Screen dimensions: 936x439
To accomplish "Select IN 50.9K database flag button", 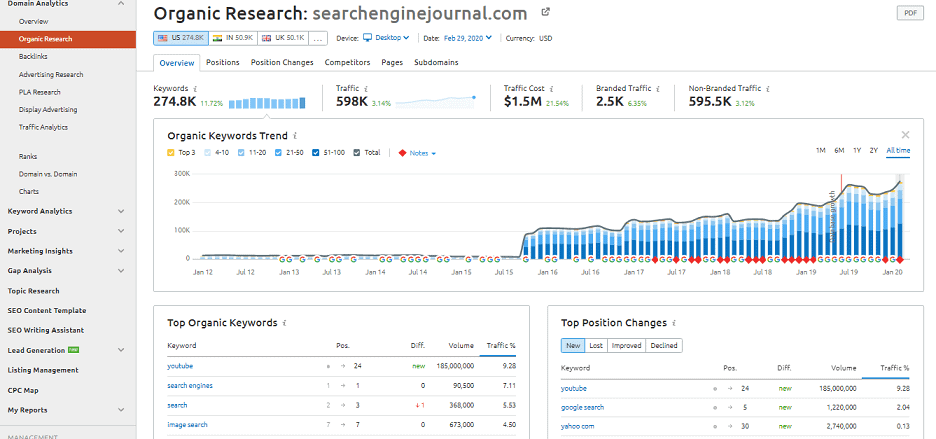I will pyautogui.click(x=233, y=38).
